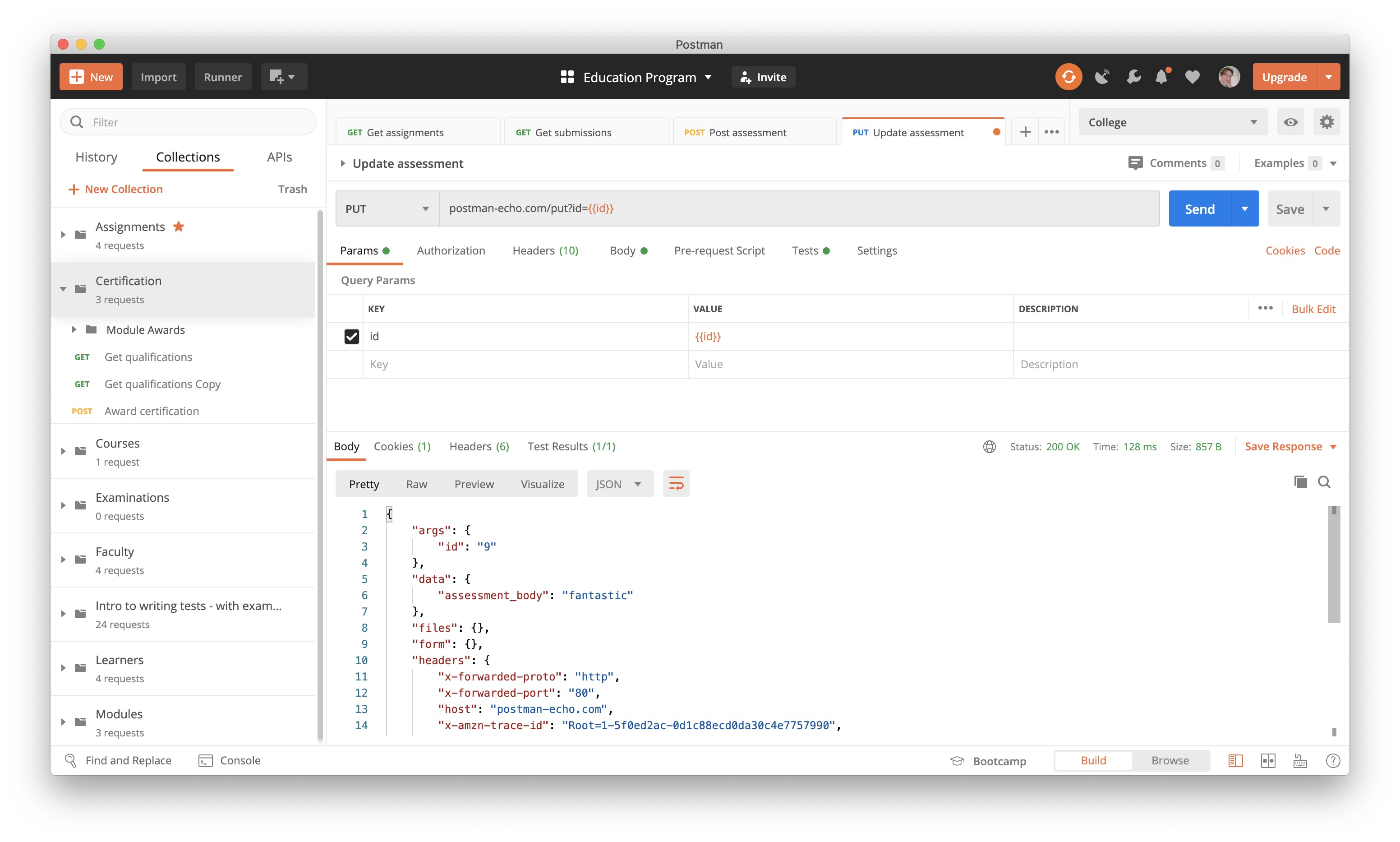Screen dimensions: 1400x842
Task: Add a new request tab
Action: click(x=1025, y=132)
